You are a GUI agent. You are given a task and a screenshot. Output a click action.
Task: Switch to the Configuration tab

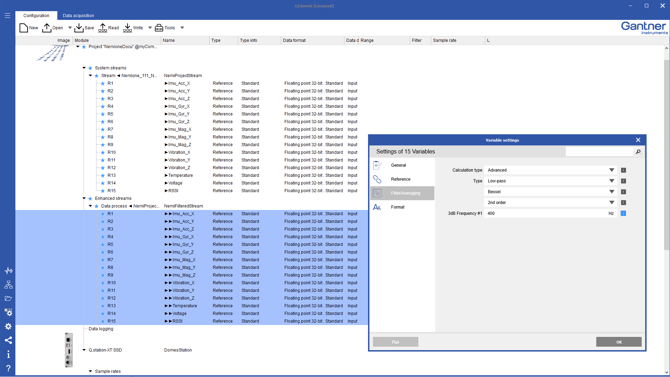coord(36,15)
